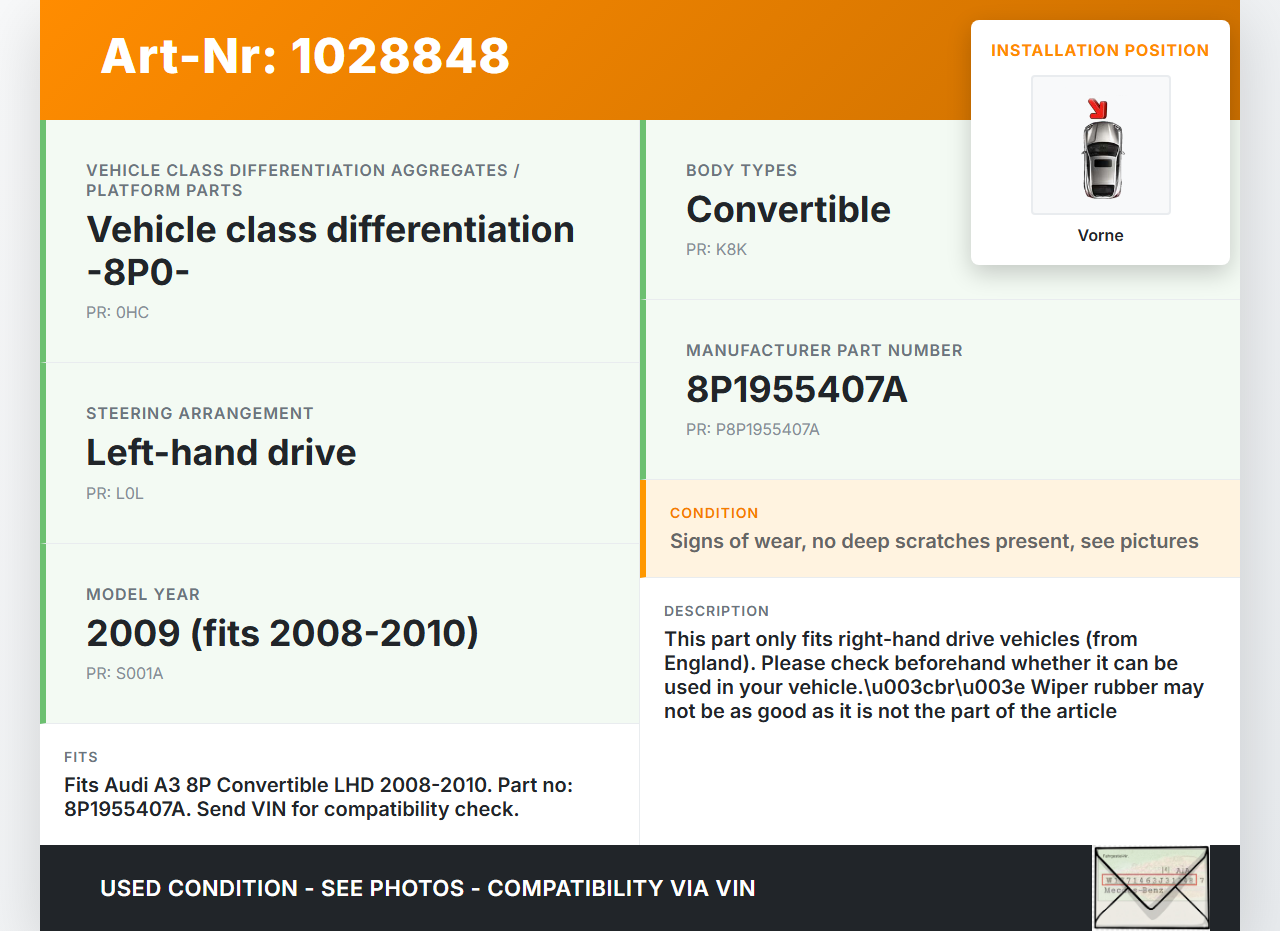
Task: Click the PR: S001A code
Action: point(124,673)
